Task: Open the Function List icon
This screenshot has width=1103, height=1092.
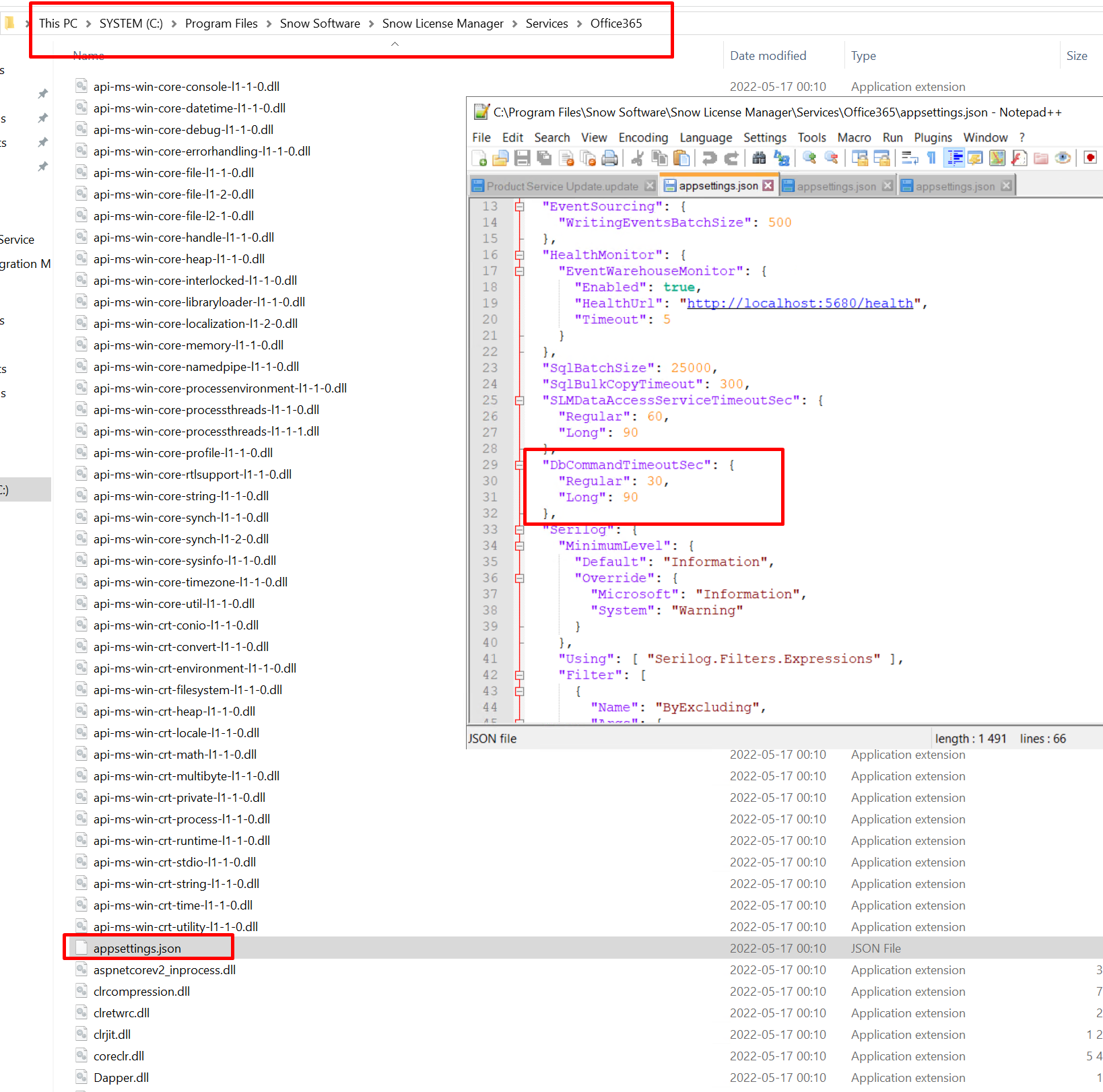Action: click(x=1019, y=158)
